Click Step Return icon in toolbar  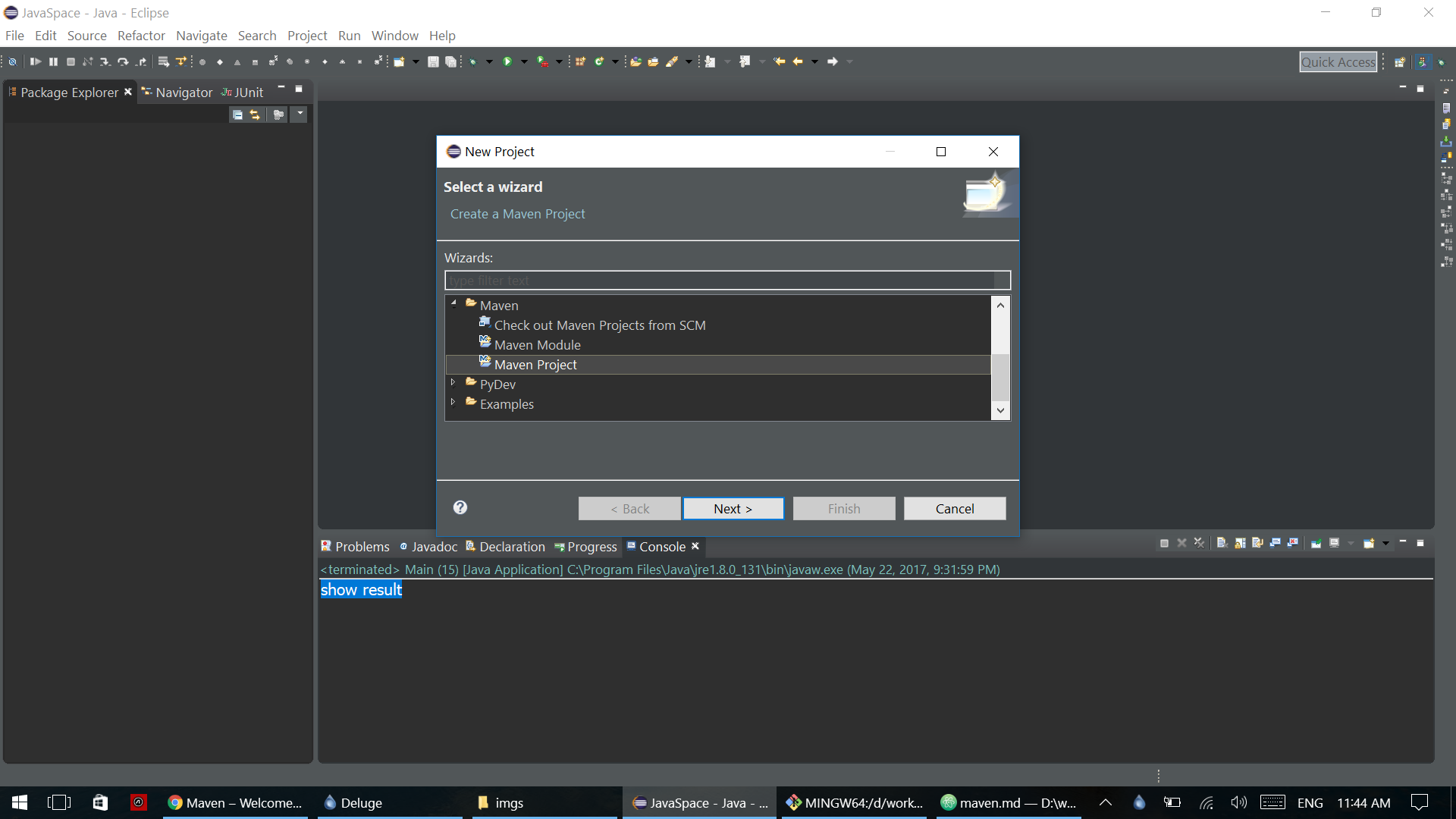pyautogui.click(x=140, y=61)
